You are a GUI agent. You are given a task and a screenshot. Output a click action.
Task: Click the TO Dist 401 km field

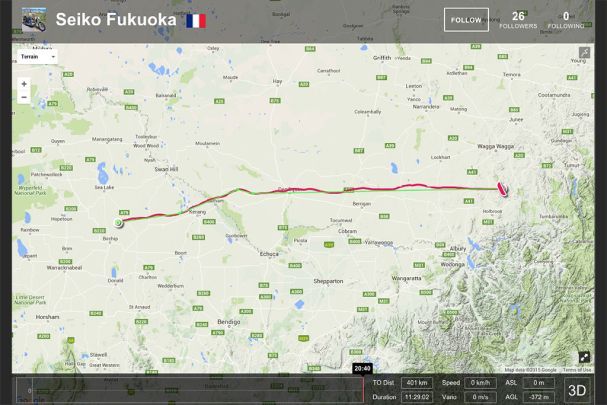click(417, 383)
